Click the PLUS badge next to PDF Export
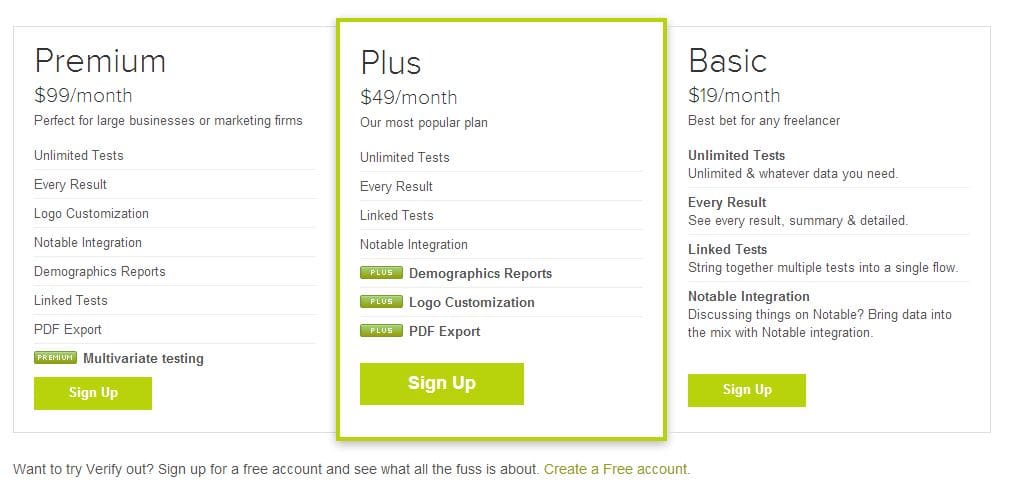Screen dimensions: 1012x493 tap(381, 330)
